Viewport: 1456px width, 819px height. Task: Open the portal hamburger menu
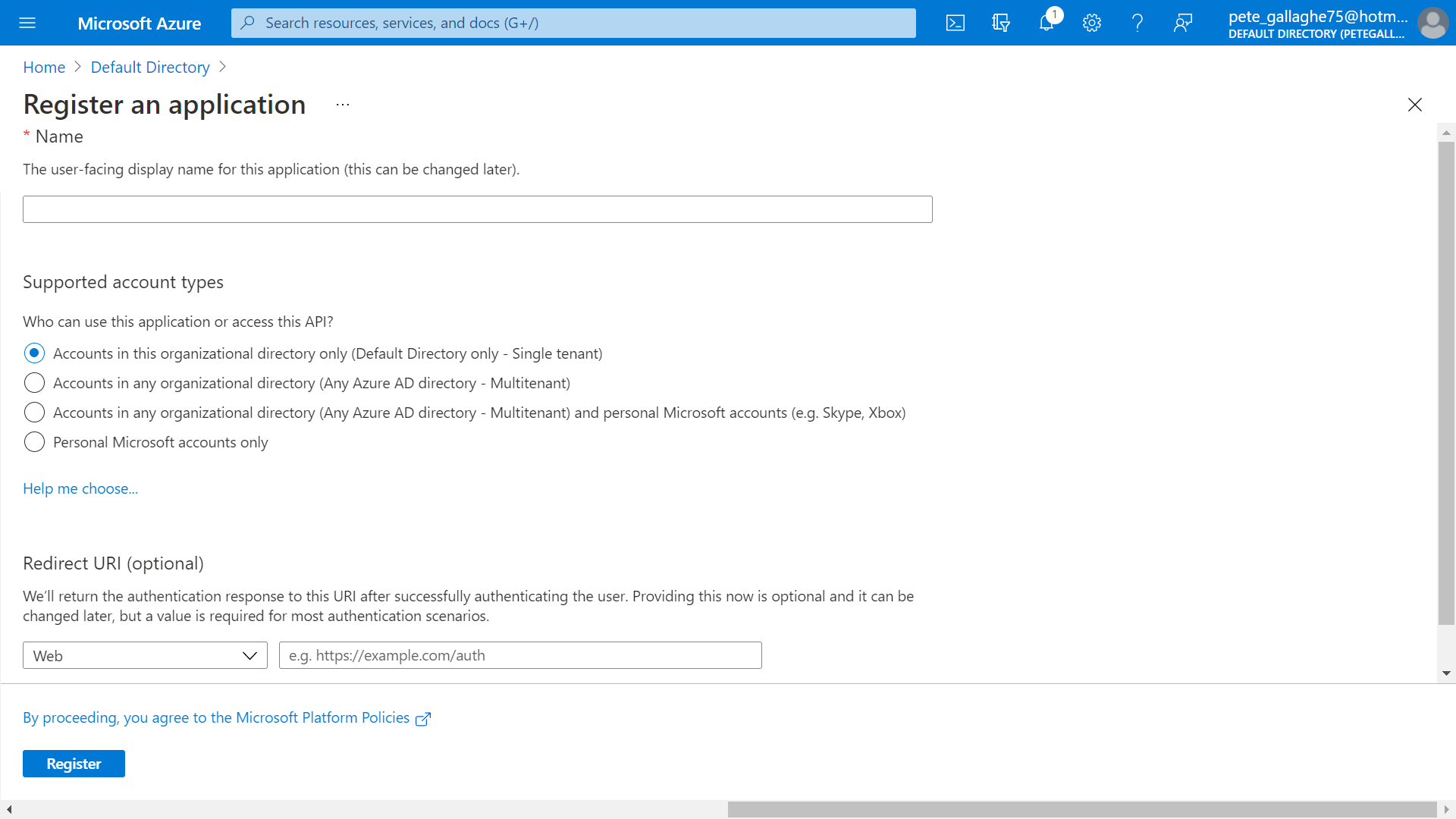(x=27, y=23)
